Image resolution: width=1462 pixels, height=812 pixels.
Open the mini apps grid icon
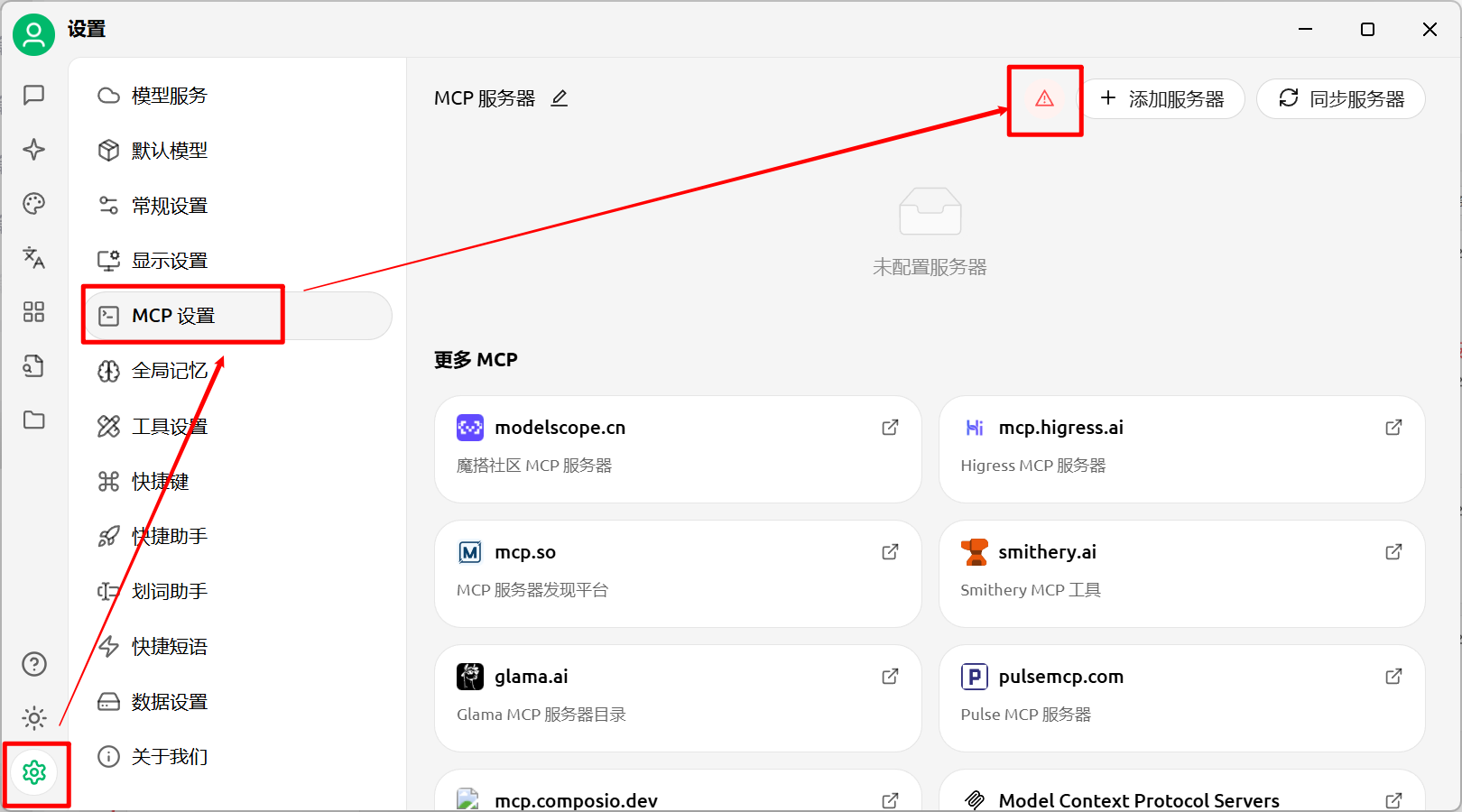[x=34, y=312]
